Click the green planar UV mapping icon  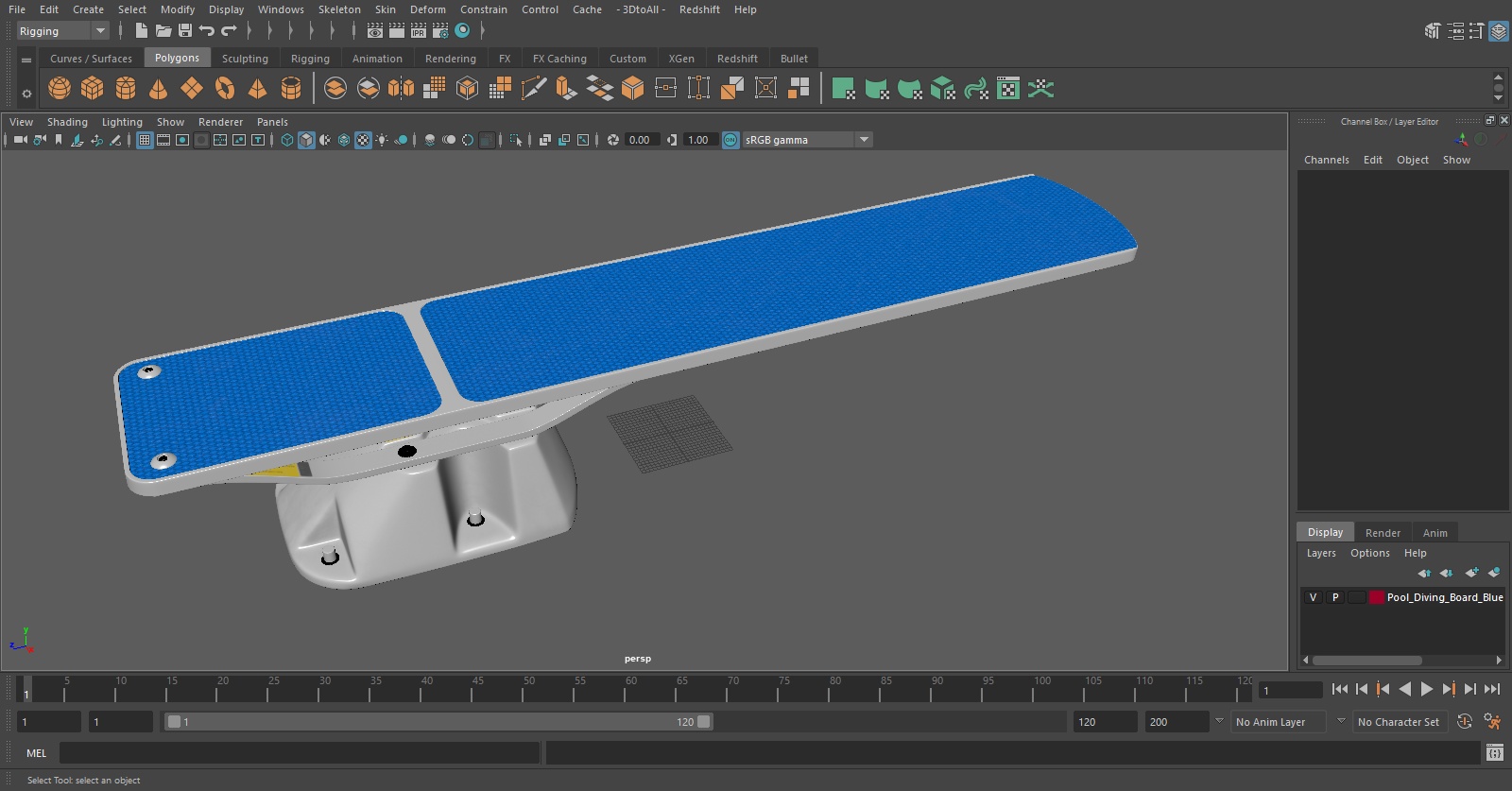coord(843,89)
